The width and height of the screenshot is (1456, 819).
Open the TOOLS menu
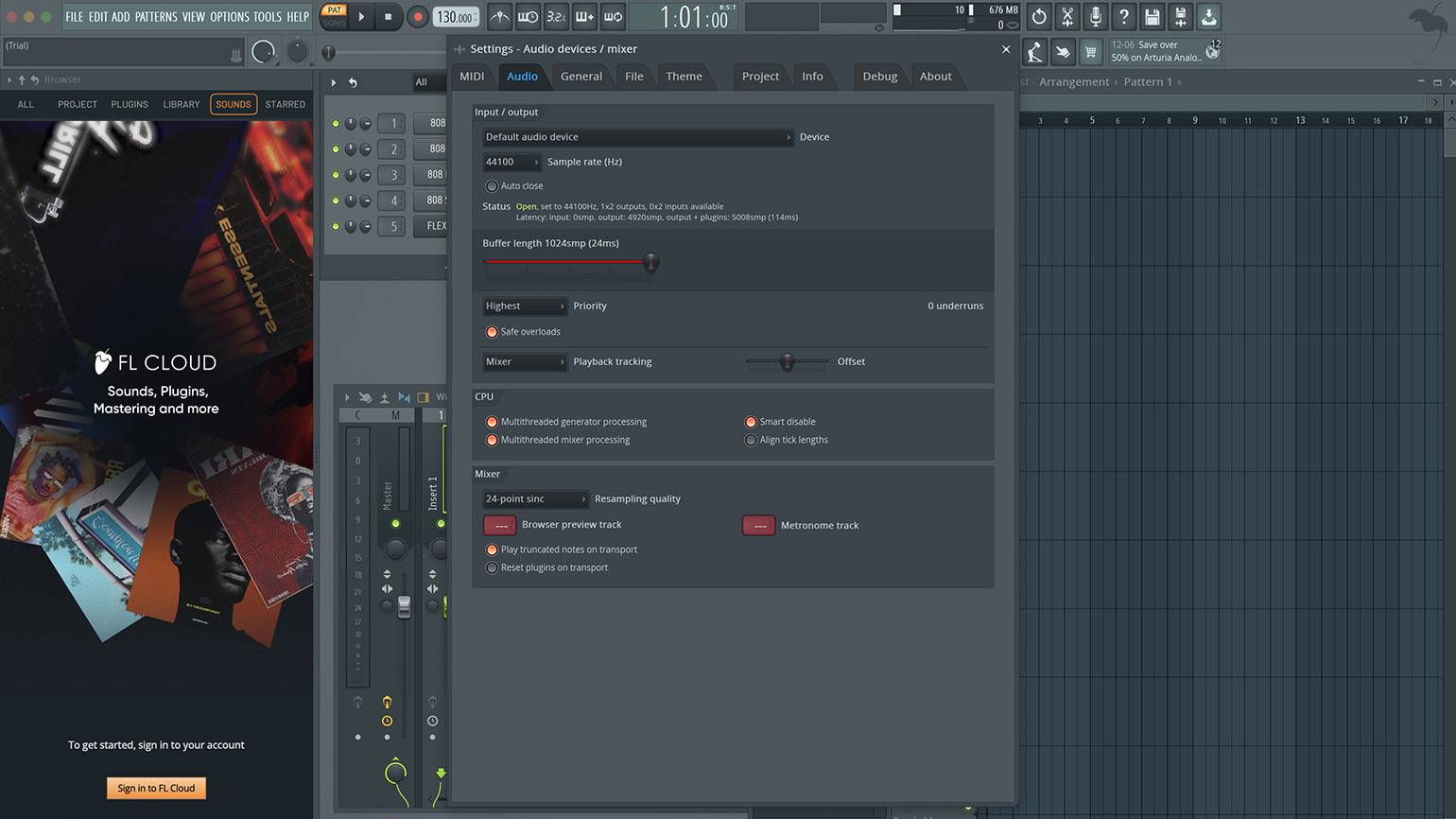pyautogui.click(x=267, y=17)
